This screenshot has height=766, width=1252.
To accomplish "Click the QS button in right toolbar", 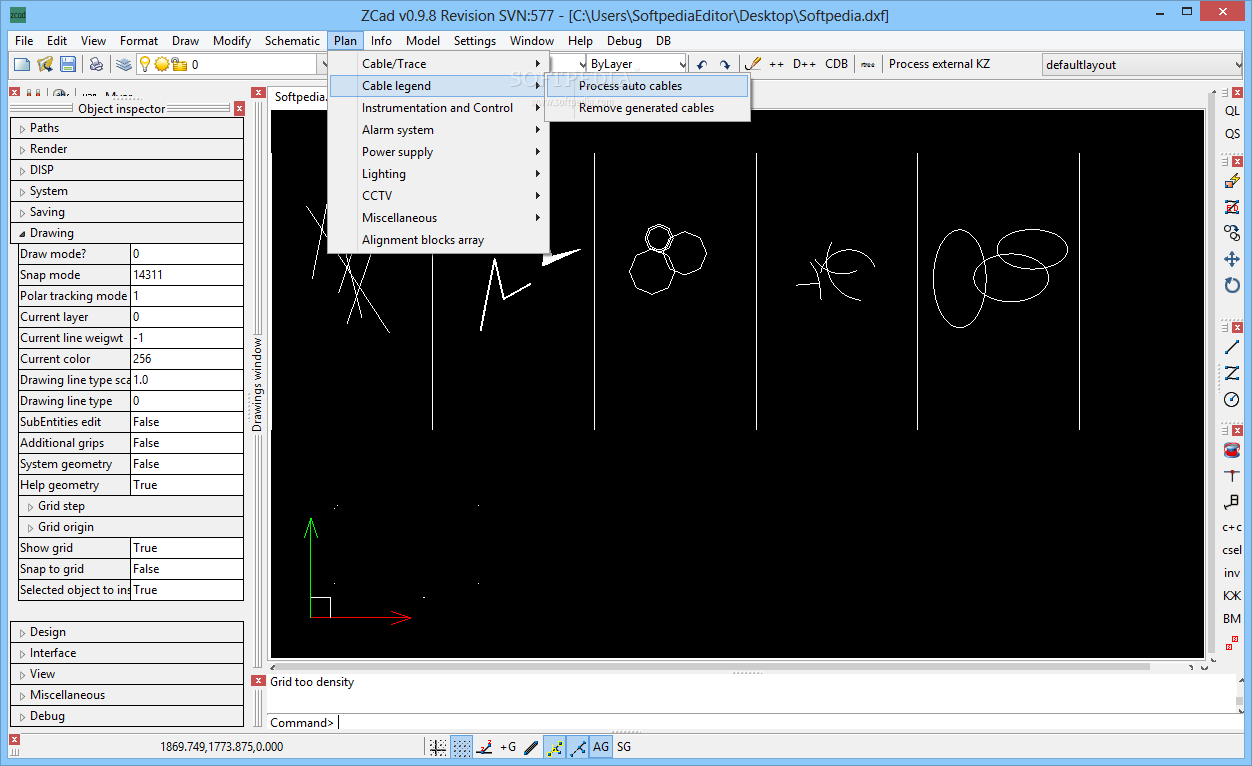I will (x=1232, y=134).
